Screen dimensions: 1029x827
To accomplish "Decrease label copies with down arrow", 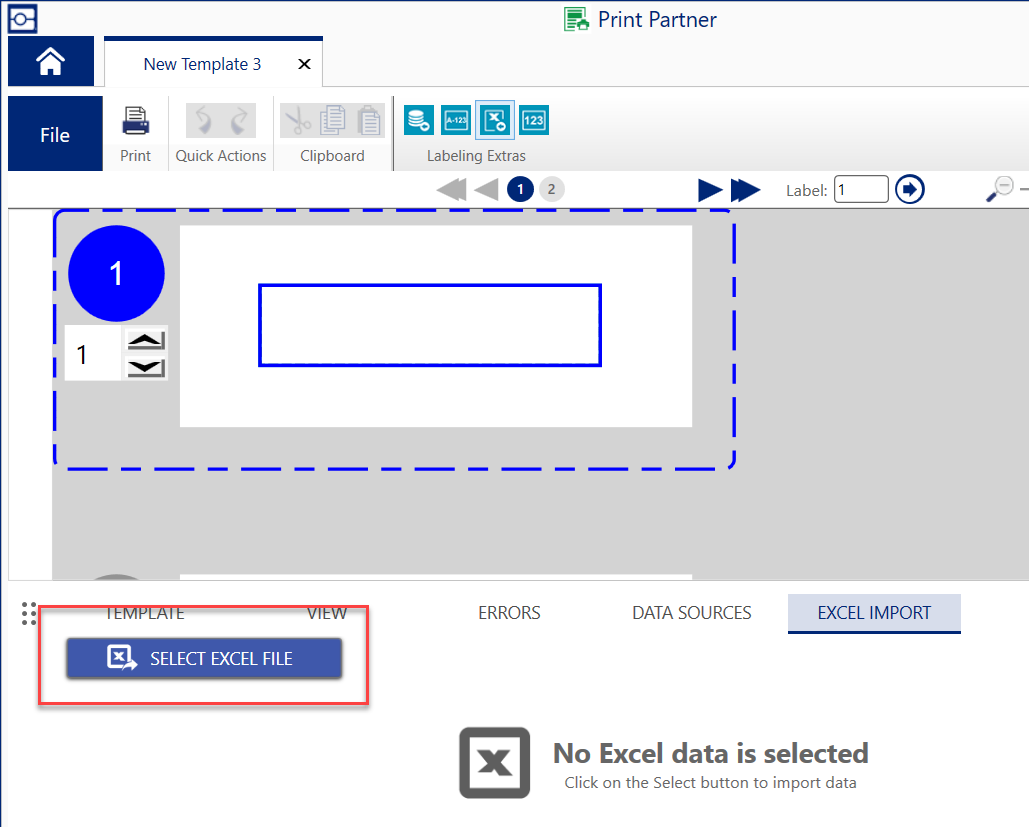I will (x=146, y=367).
